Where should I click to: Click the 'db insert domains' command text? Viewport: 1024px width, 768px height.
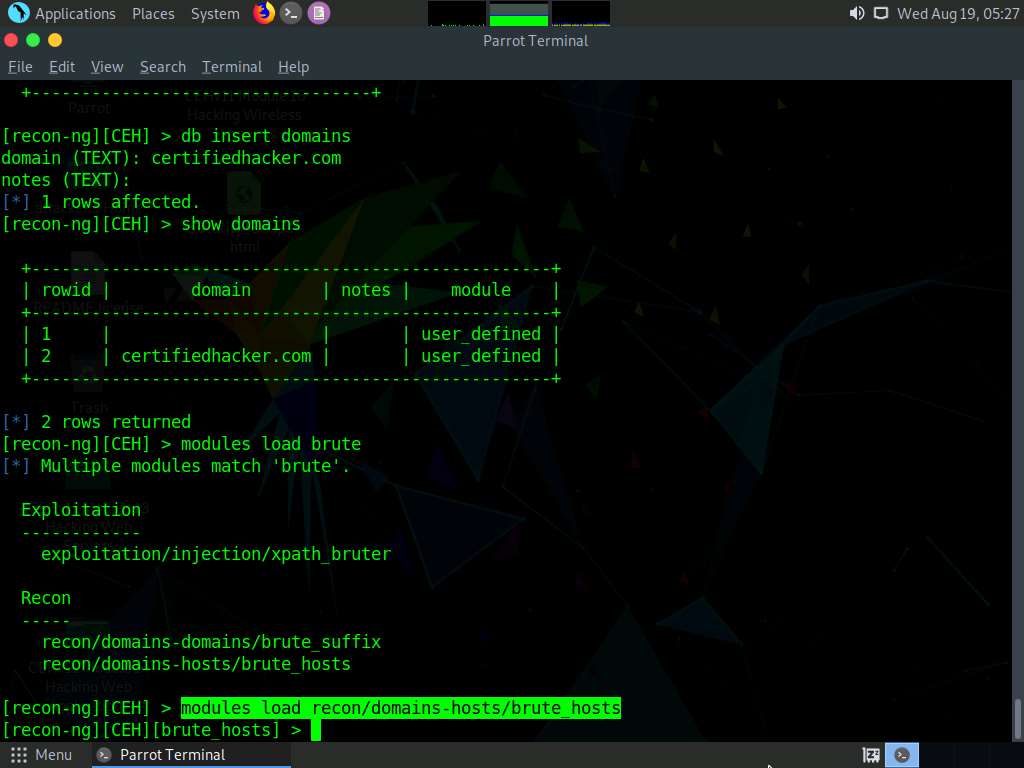tap(266, 136)
